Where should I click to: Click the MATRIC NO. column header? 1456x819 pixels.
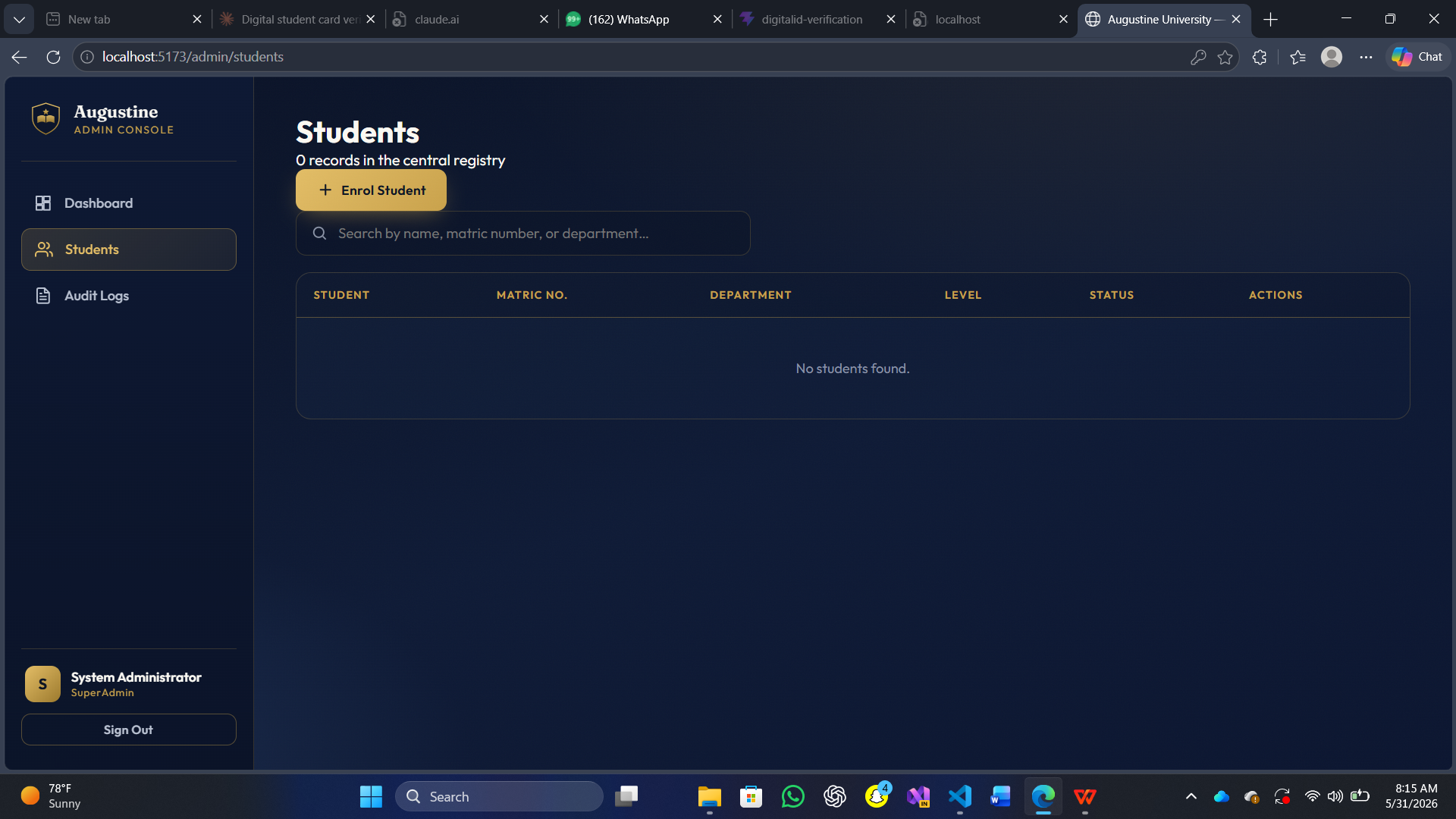532,295
